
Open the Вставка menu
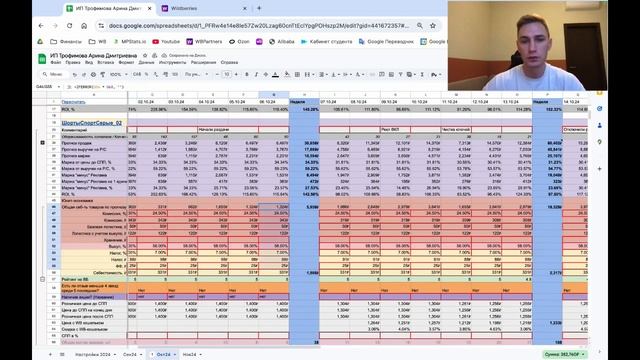tap(106, 63)
